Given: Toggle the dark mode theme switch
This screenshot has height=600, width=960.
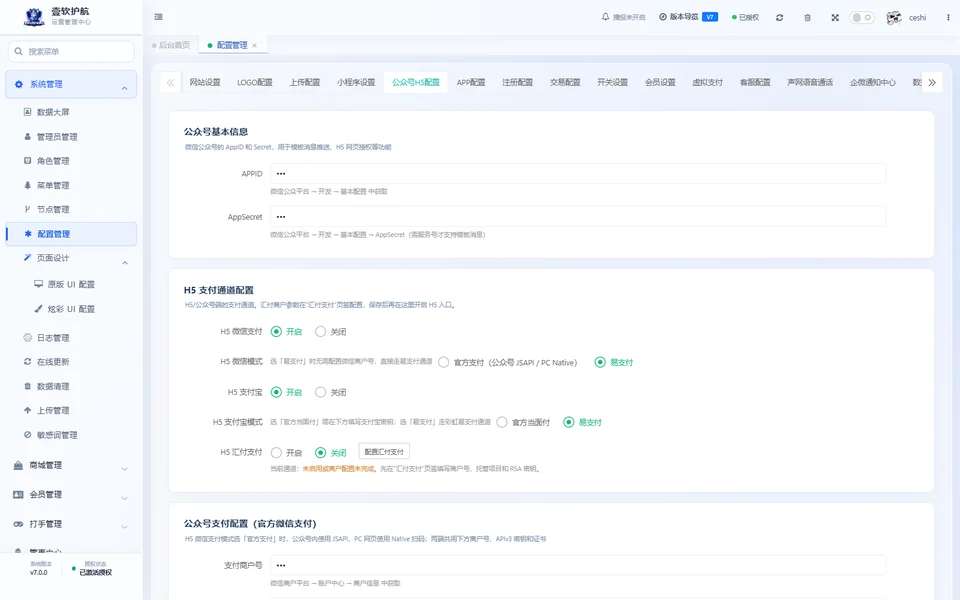Looking at the screenshot, I should [x=861, y=18].
